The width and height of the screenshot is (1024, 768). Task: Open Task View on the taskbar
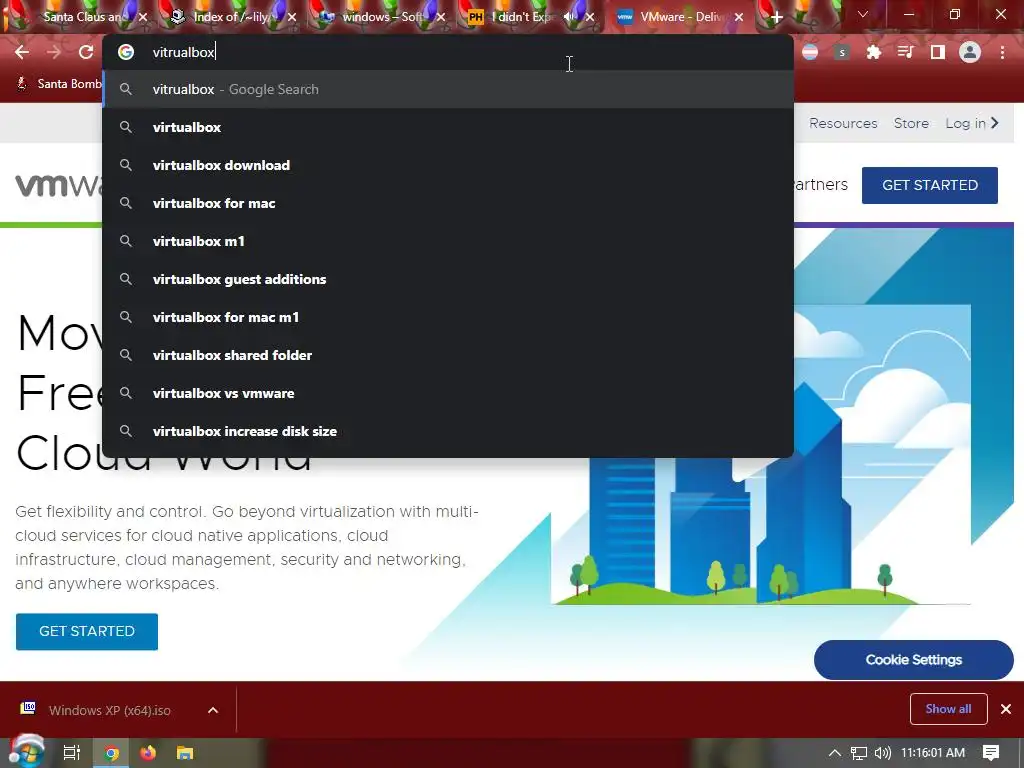71,753
